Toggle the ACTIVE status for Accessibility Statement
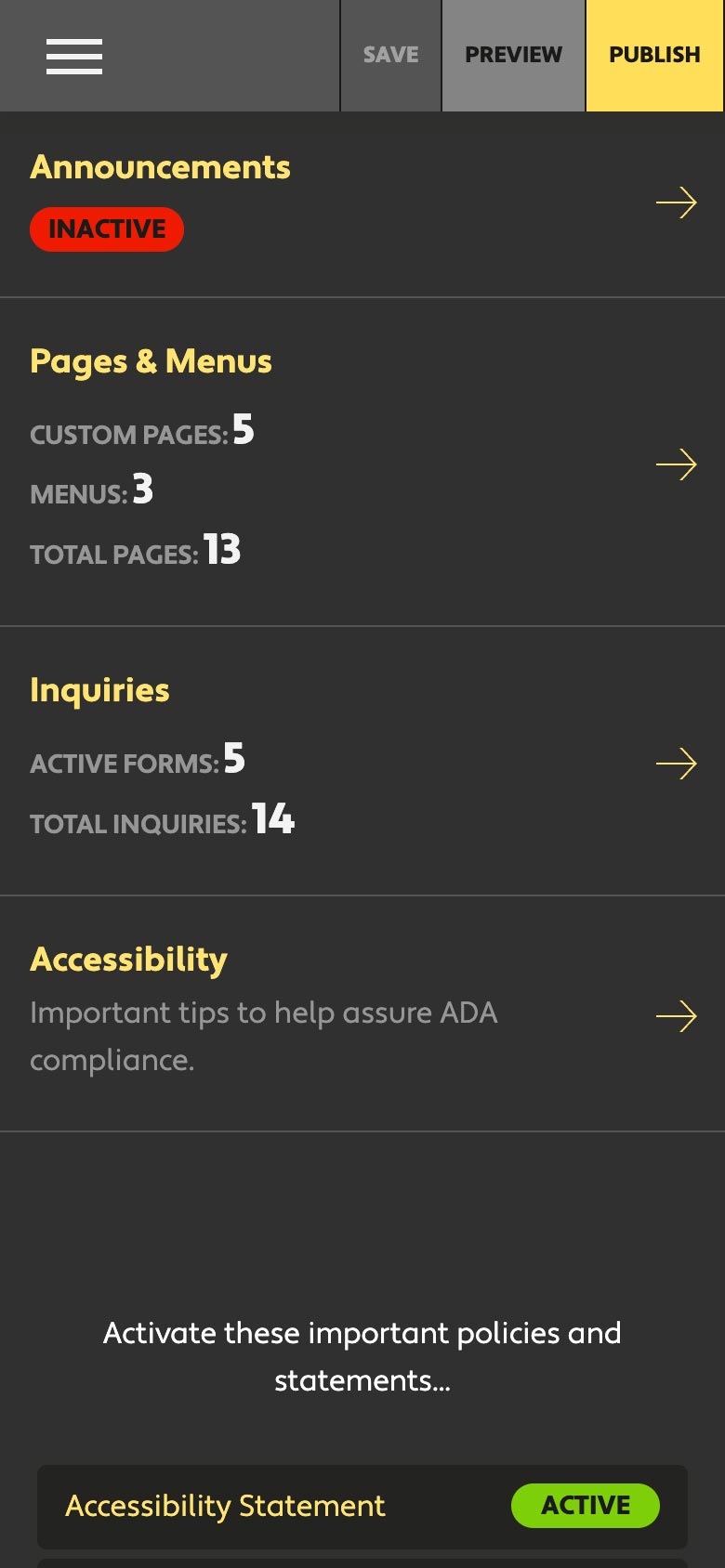 click(x=585, y=1506)
